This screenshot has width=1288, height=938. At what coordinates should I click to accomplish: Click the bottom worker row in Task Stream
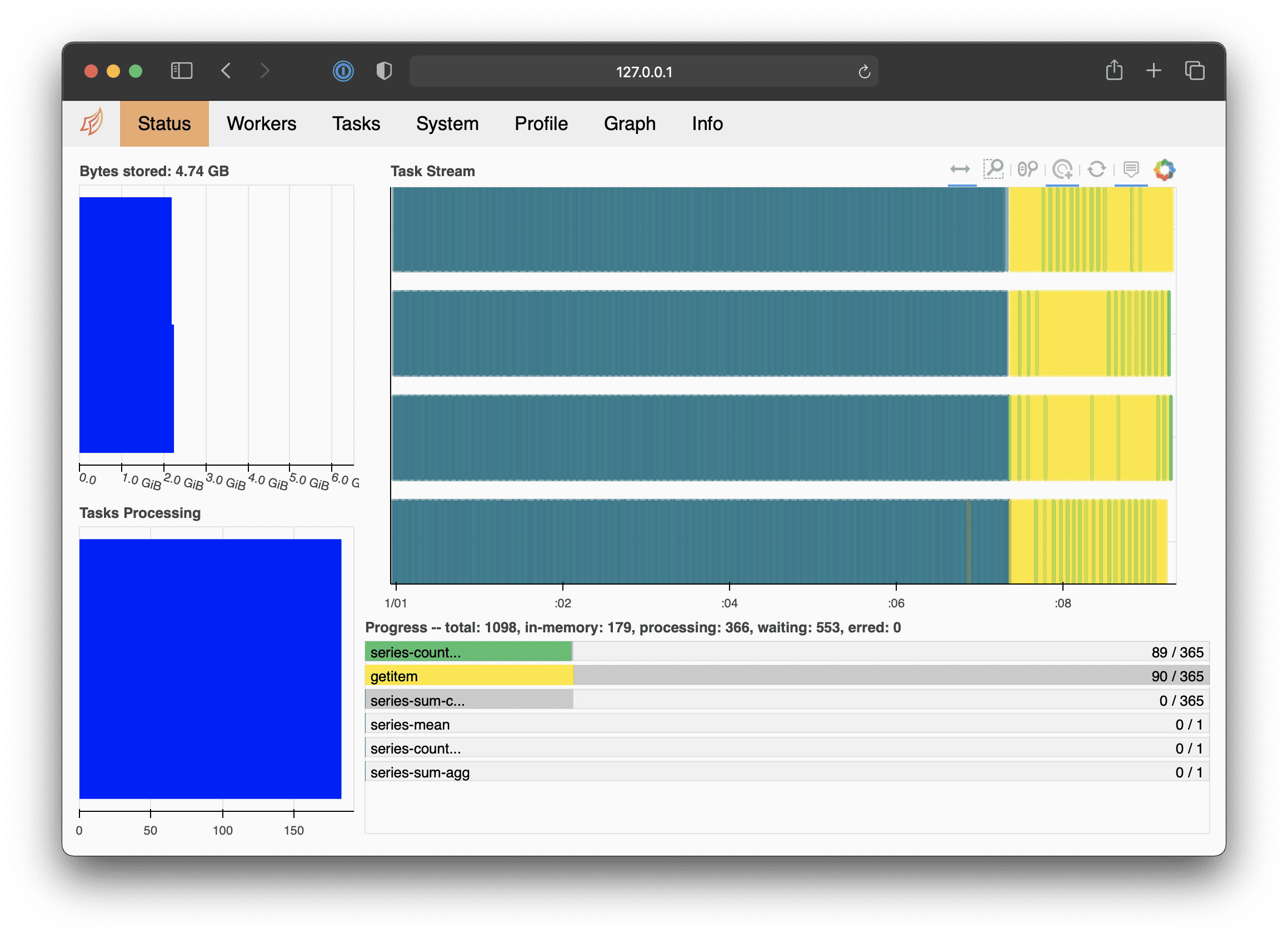click(780, 542)
